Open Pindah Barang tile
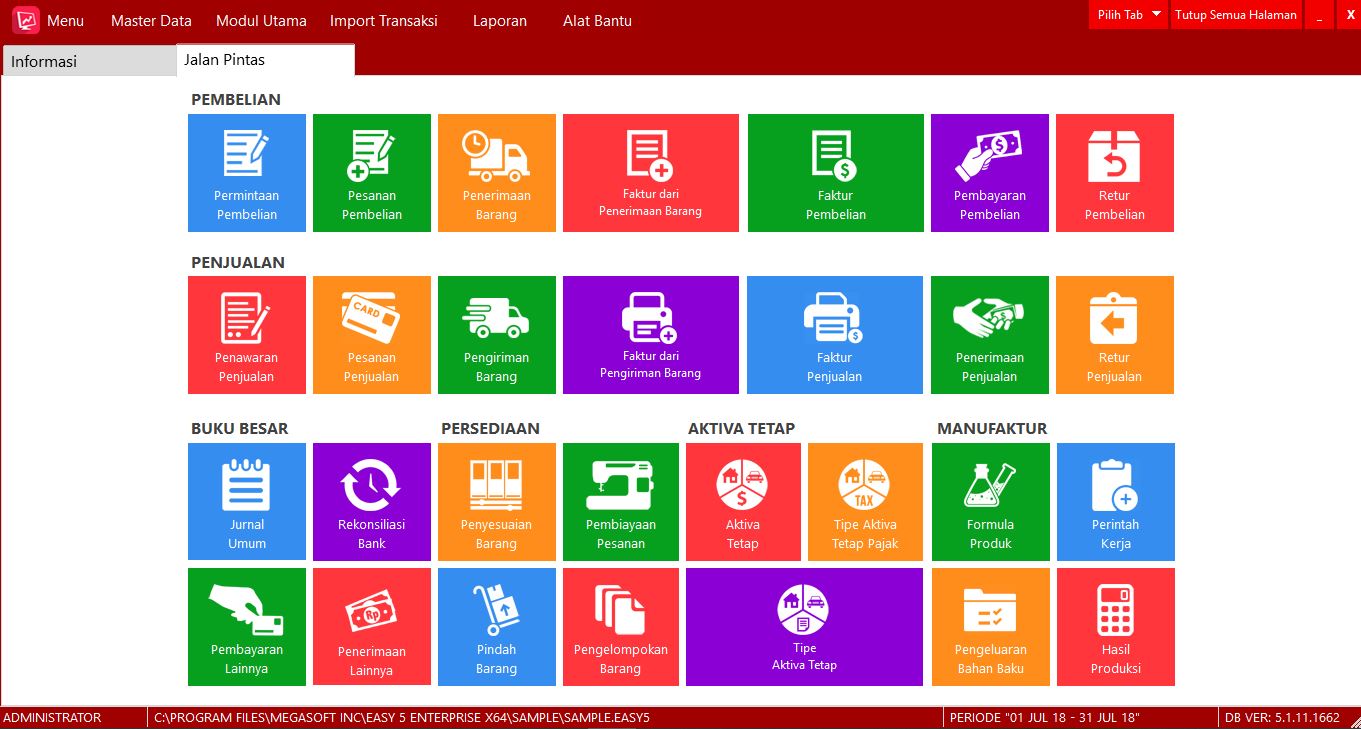 tap(496, 627)
